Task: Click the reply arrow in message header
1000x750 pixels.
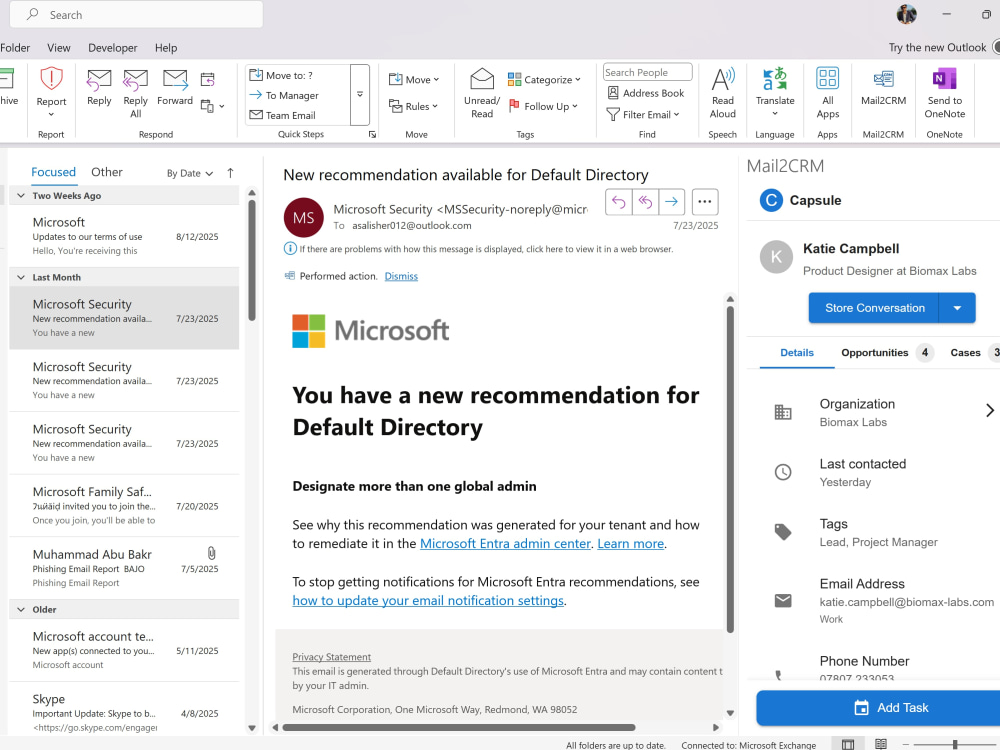Action: [619, 202]
